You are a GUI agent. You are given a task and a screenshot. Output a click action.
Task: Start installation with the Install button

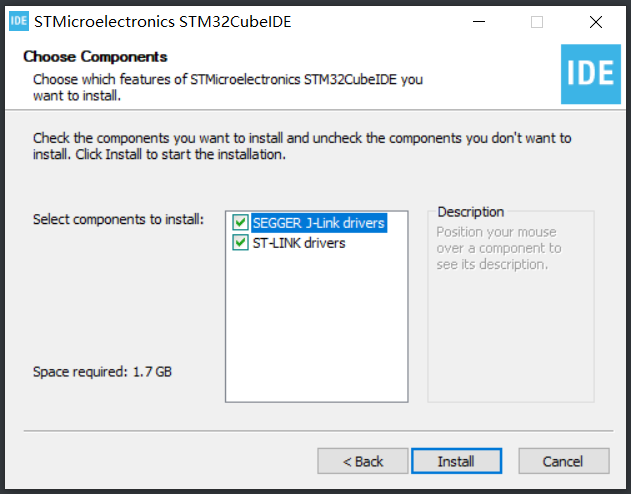pos(456,461)
